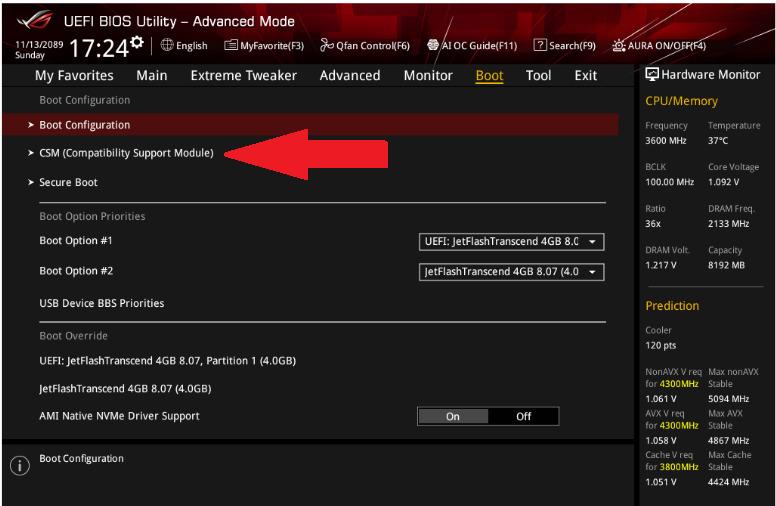Switch to Main tab
The height and width of the screenshot is (506, 776).
pyautogui.click(x=151, y=75)
